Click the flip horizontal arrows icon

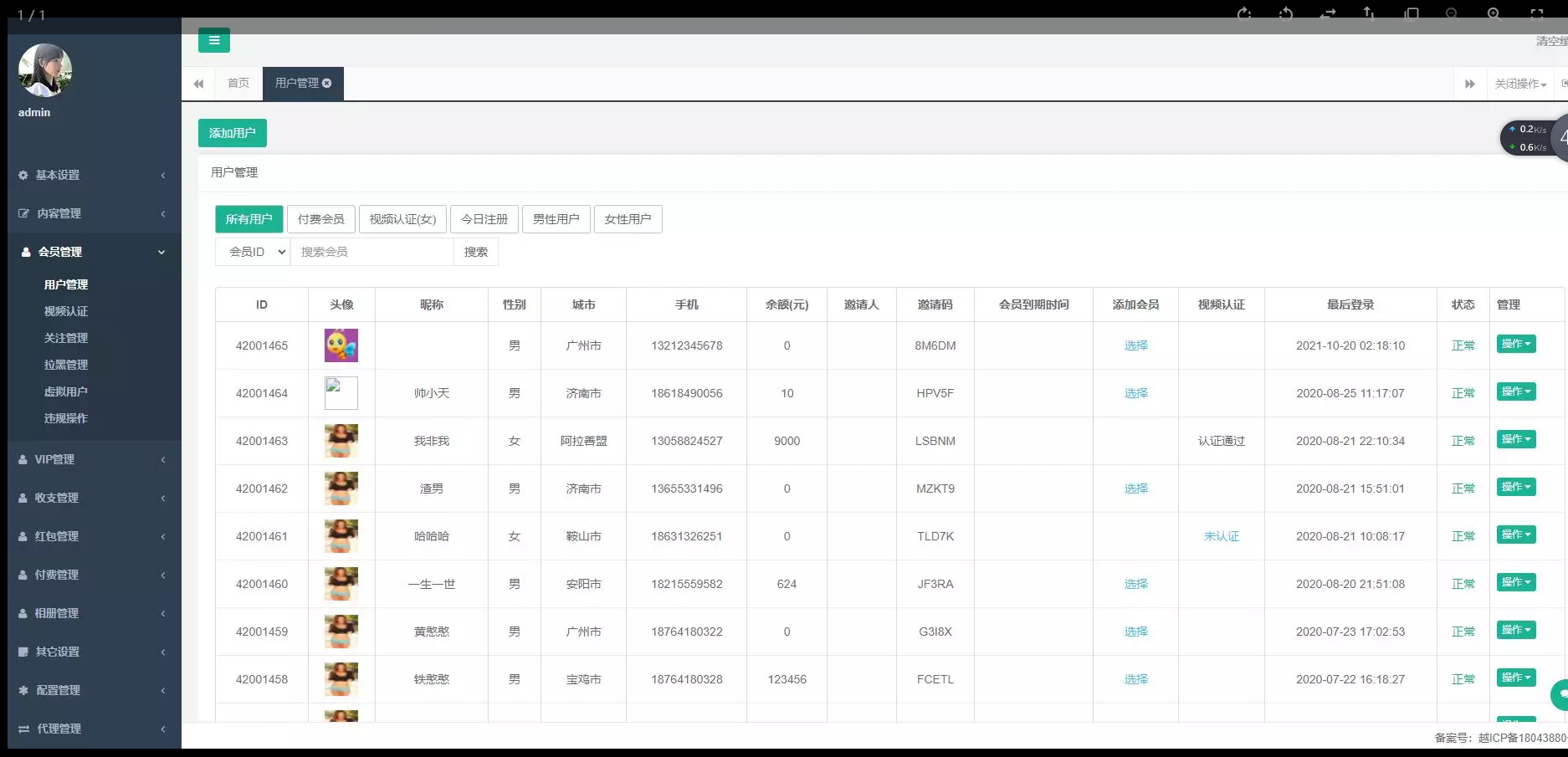1328,13
